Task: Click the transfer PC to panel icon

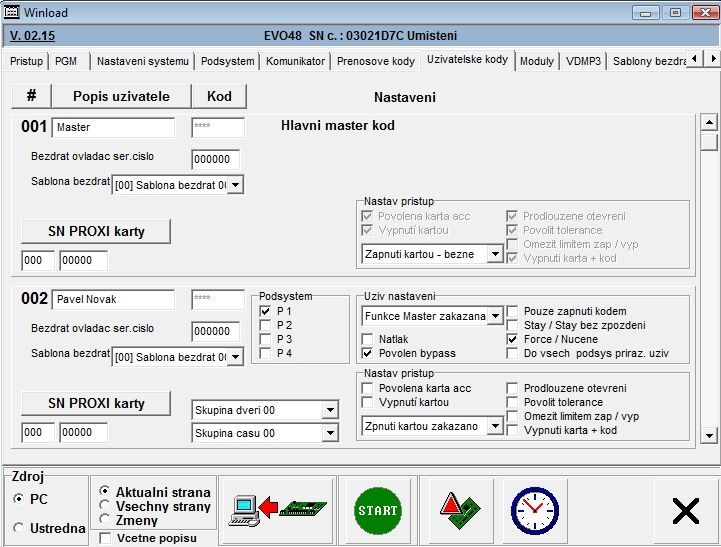Action: tap(277, 510)
